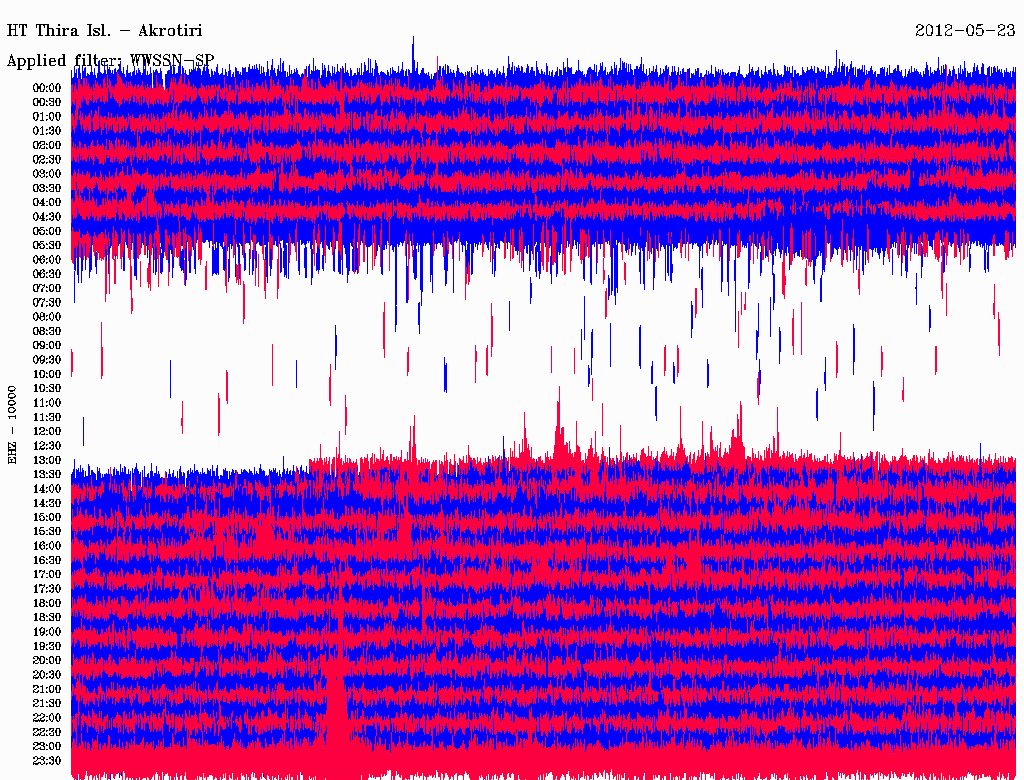Pick the 18:00 time label
1024x780 pixels.
coord(47,603)
